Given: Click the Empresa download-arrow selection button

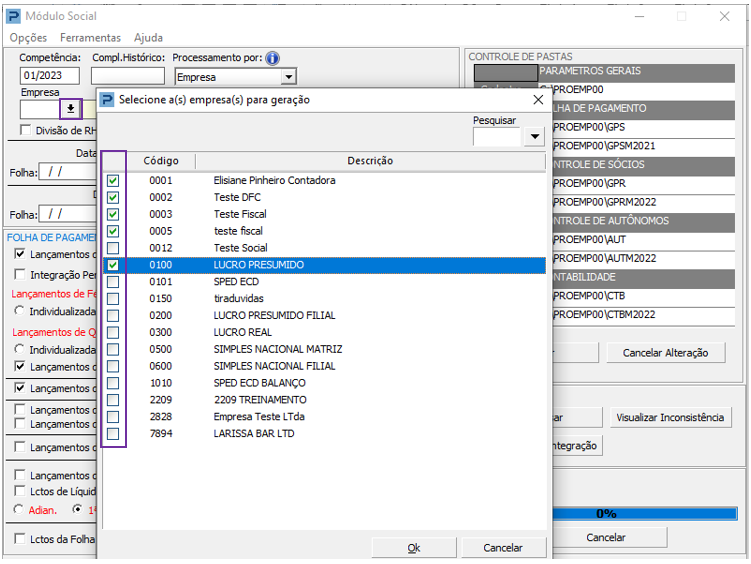Looking at the screenshot, I should (71, 109).
